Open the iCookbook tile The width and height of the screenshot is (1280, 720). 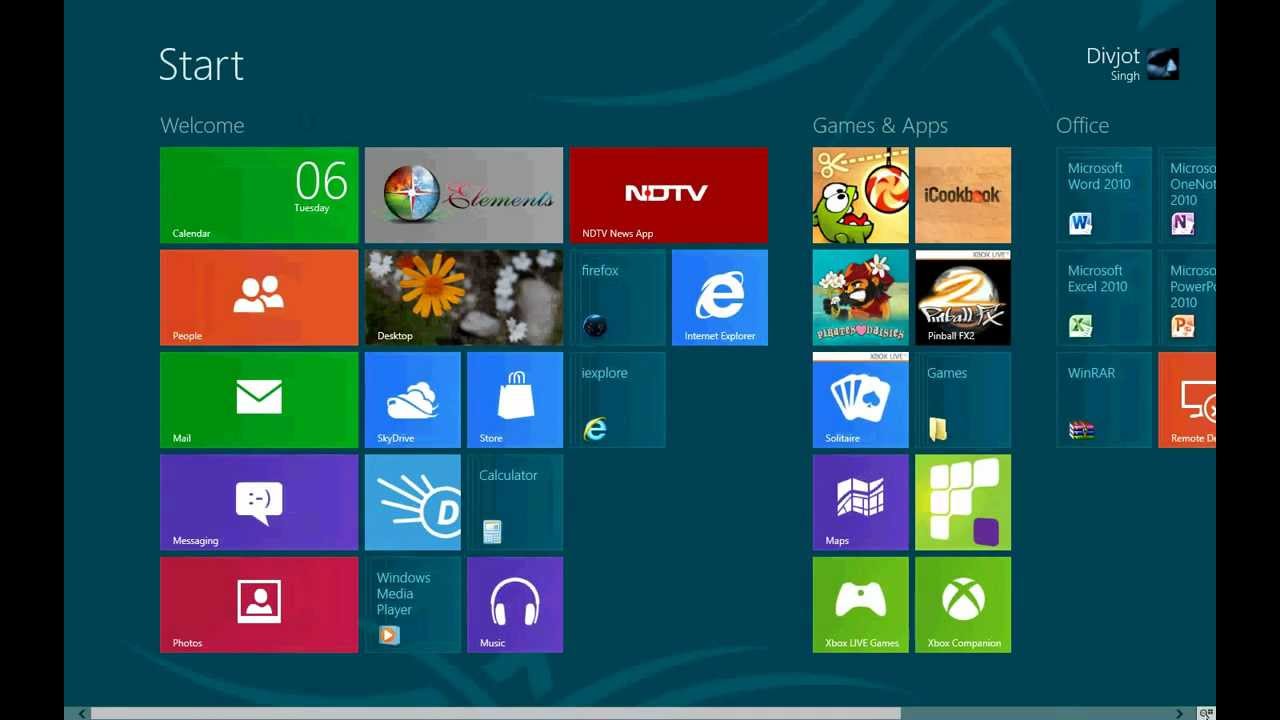(x=963, y=195)
